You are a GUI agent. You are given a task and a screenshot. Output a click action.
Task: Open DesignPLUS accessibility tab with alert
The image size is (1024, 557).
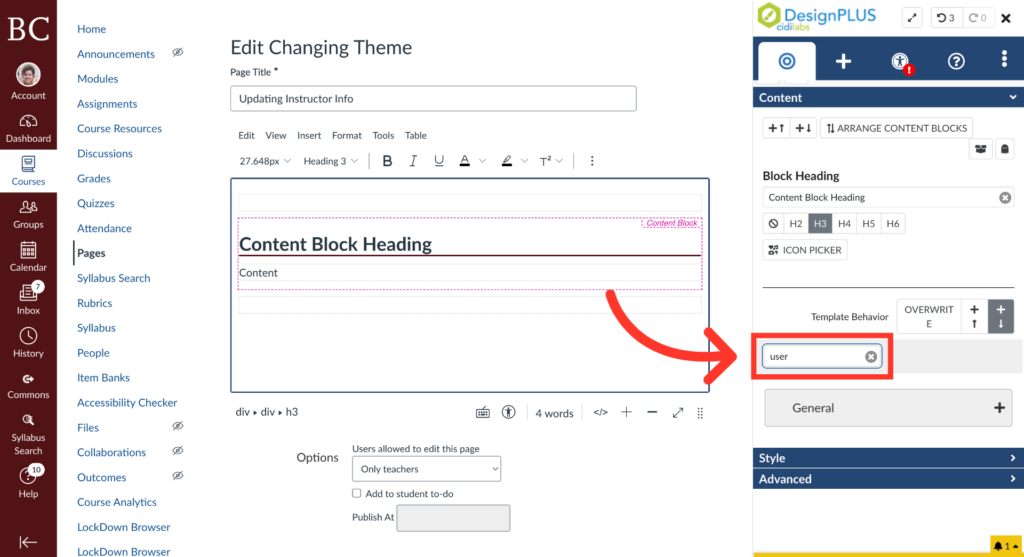point(900,61)
